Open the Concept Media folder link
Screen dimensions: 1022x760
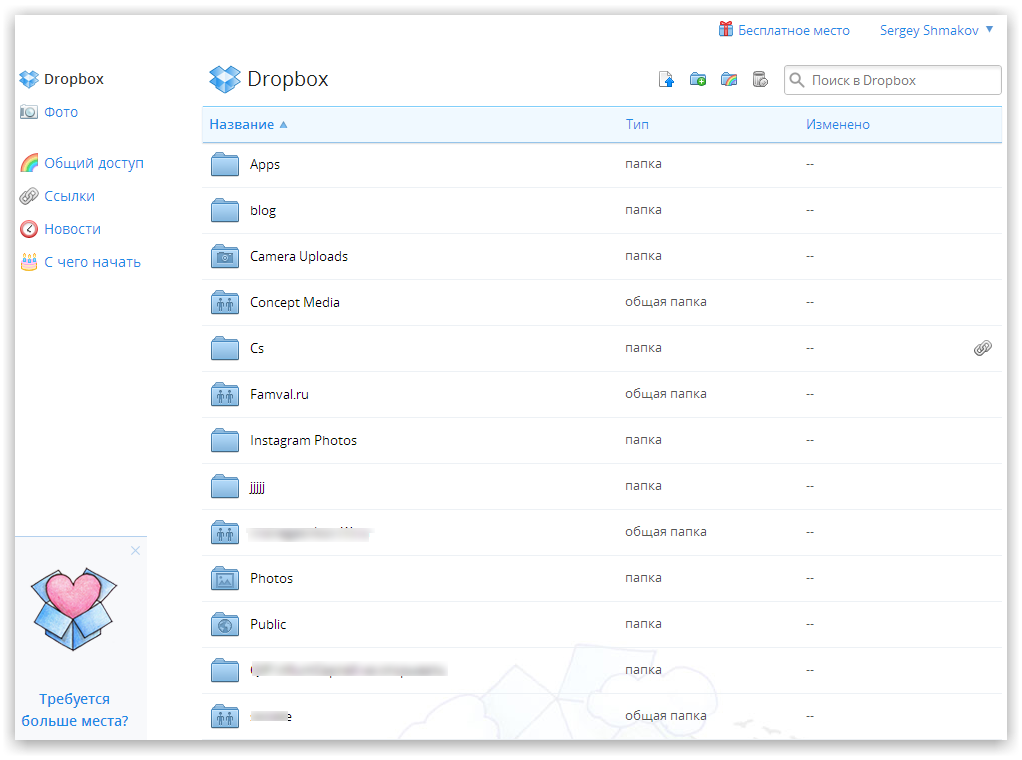coord(295,302)
